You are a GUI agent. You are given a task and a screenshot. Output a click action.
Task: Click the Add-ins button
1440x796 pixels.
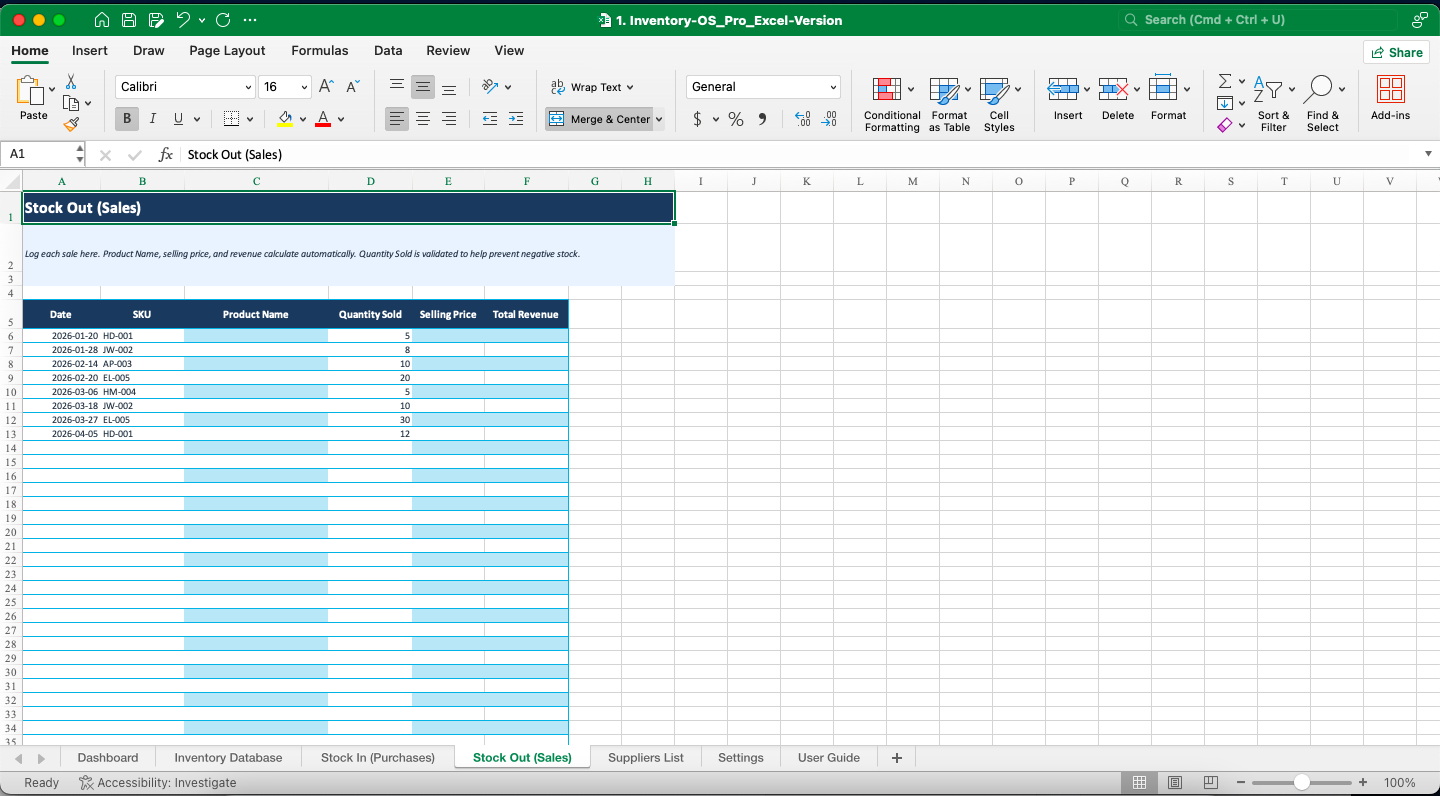1390,100
